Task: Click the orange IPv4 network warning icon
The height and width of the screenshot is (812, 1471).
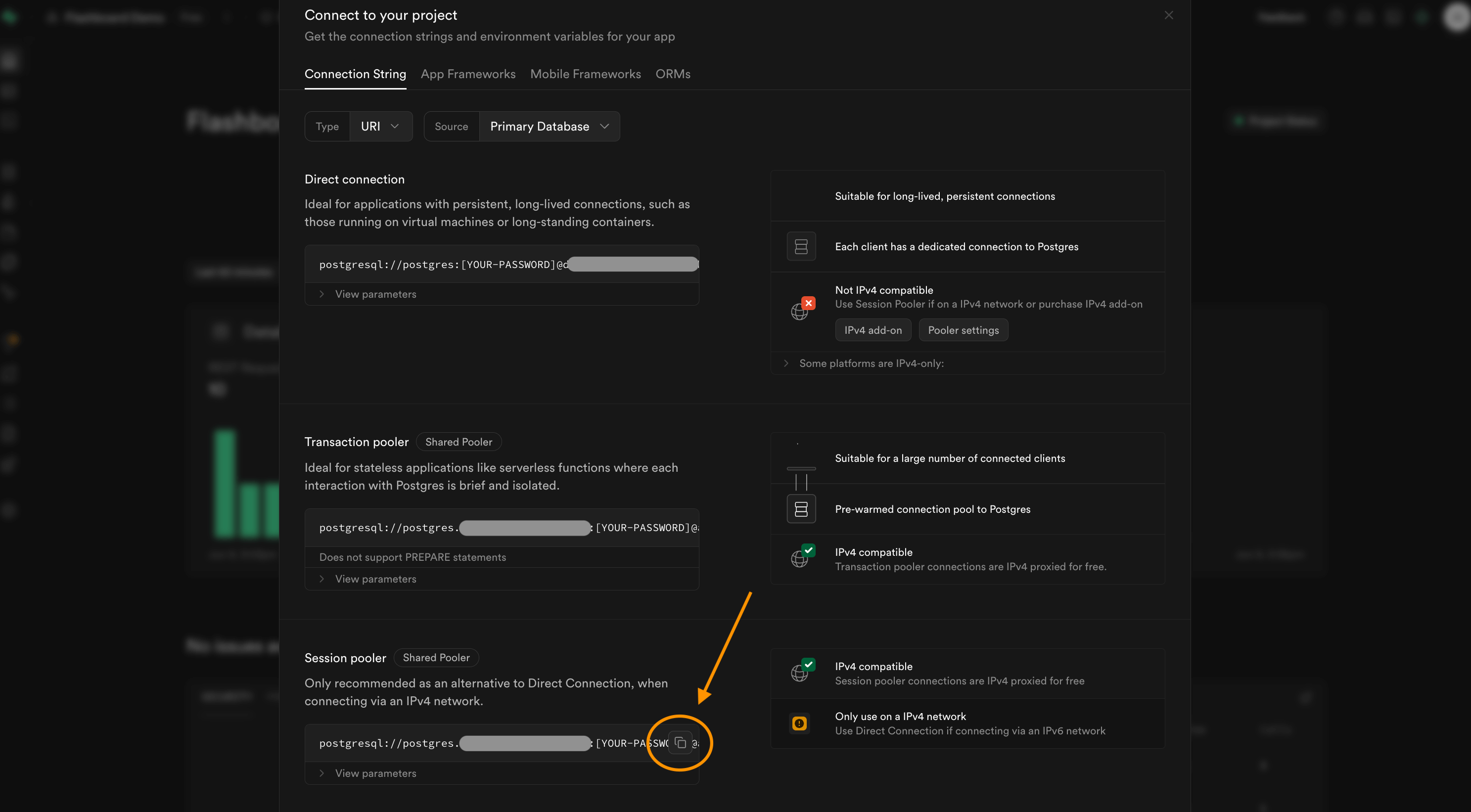Action: tap(799, 723)
